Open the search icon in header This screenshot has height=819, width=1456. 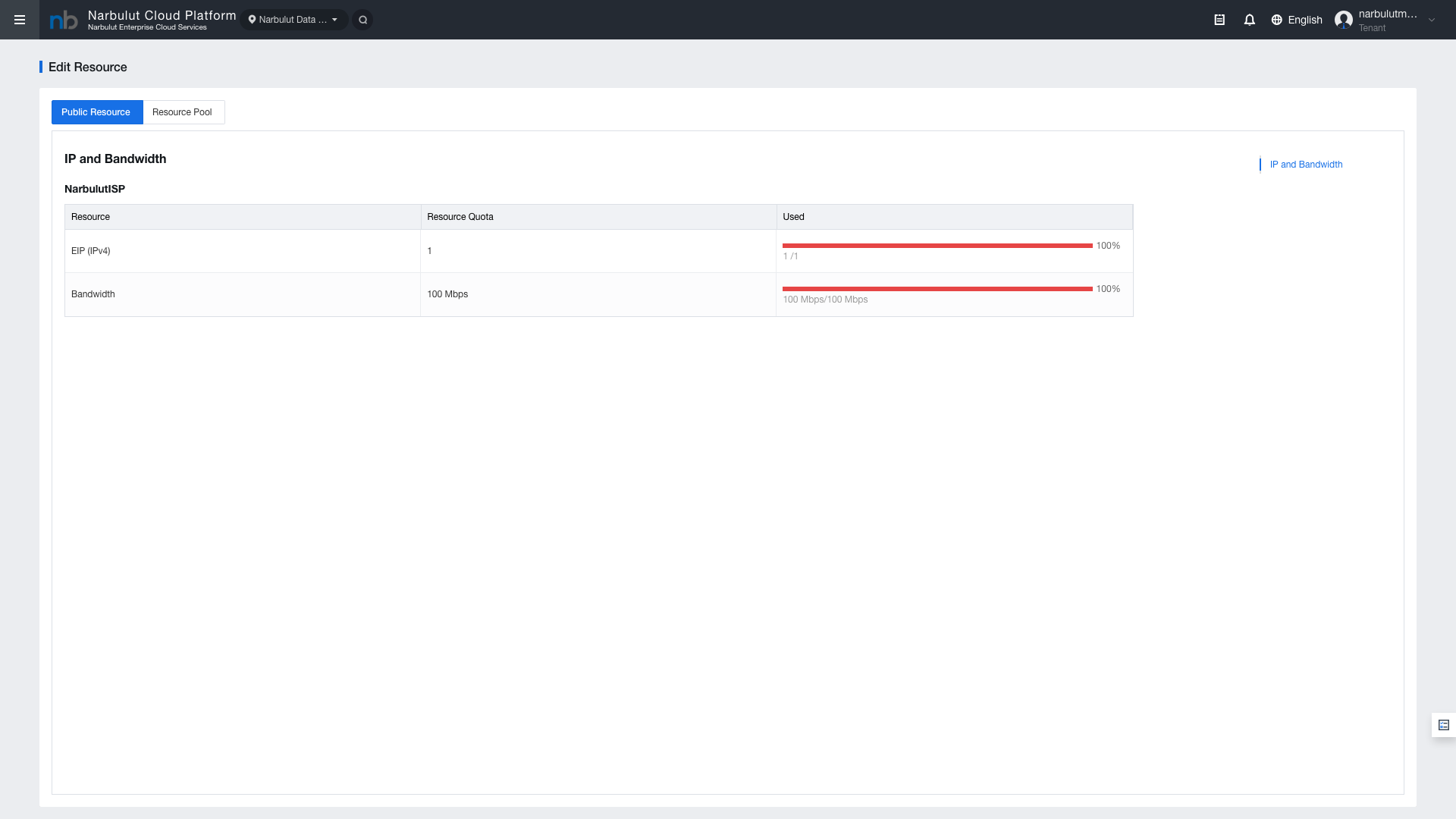pyautogui.click(x=363, y=20)
